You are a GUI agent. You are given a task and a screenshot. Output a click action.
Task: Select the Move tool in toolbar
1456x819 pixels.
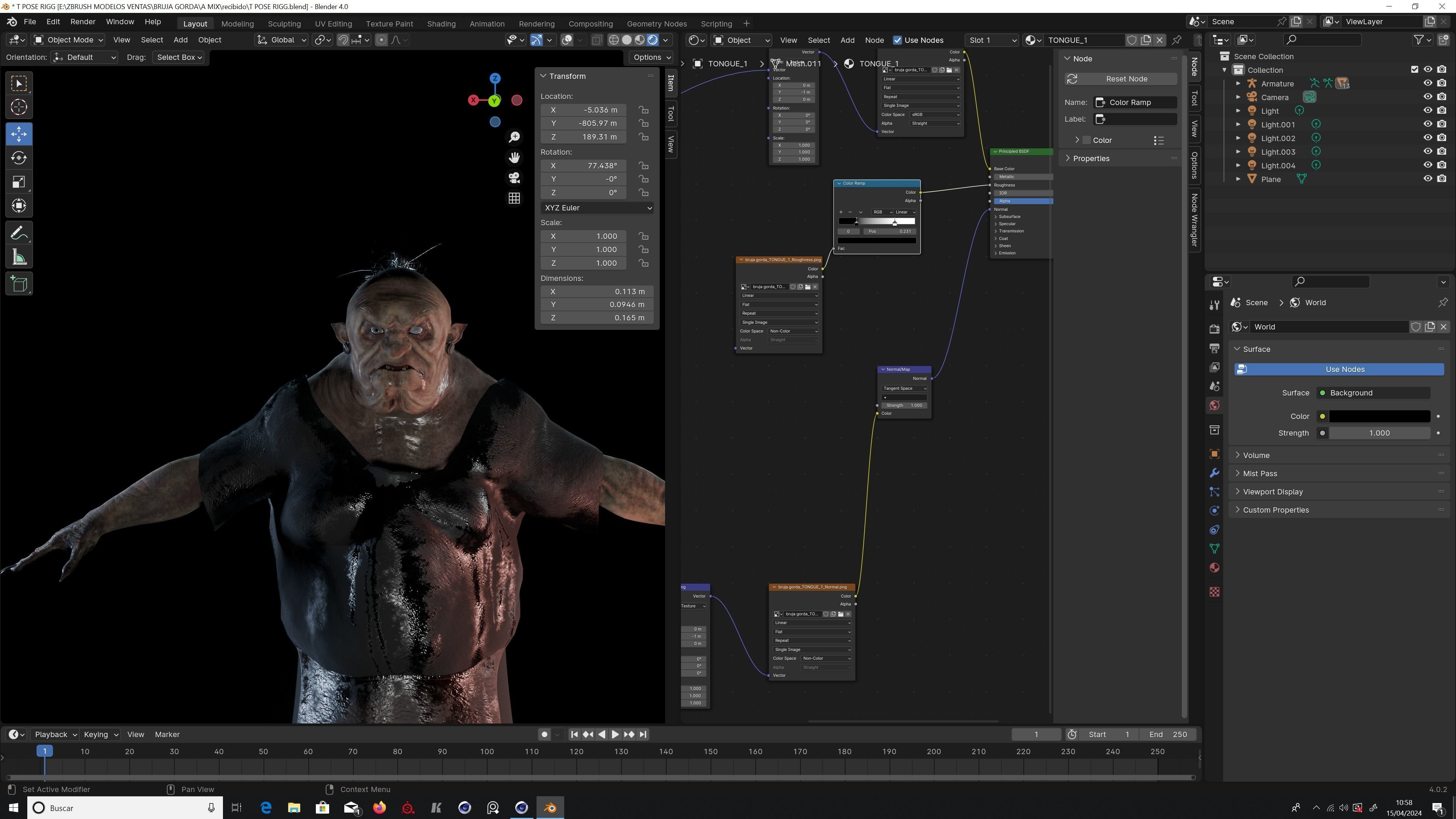pyautogui.click(x=19, y=134)
